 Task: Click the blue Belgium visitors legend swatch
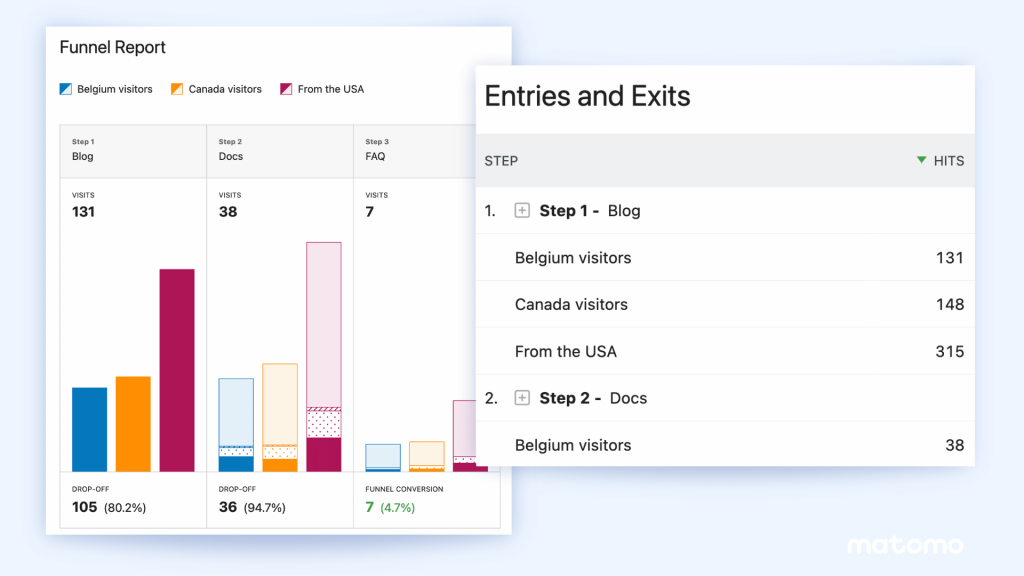pyautogui.click(x=65, y=89)
